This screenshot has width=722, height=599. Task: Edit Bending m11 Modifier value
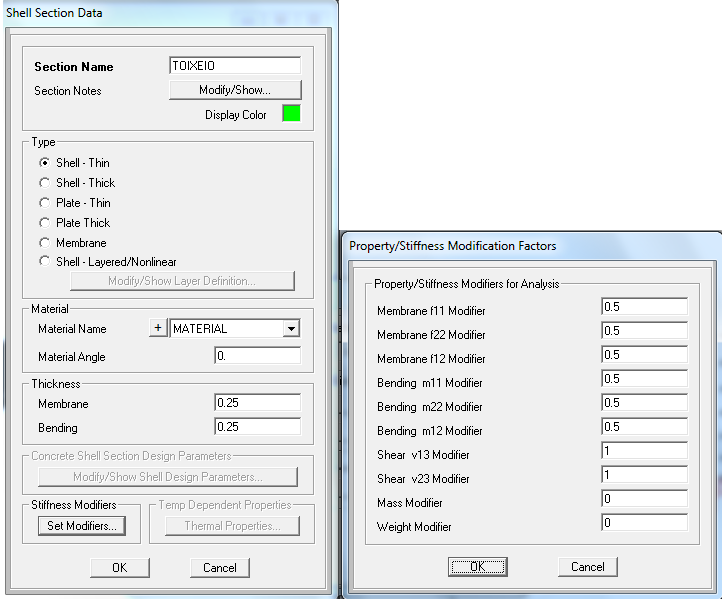coord(644,378)
